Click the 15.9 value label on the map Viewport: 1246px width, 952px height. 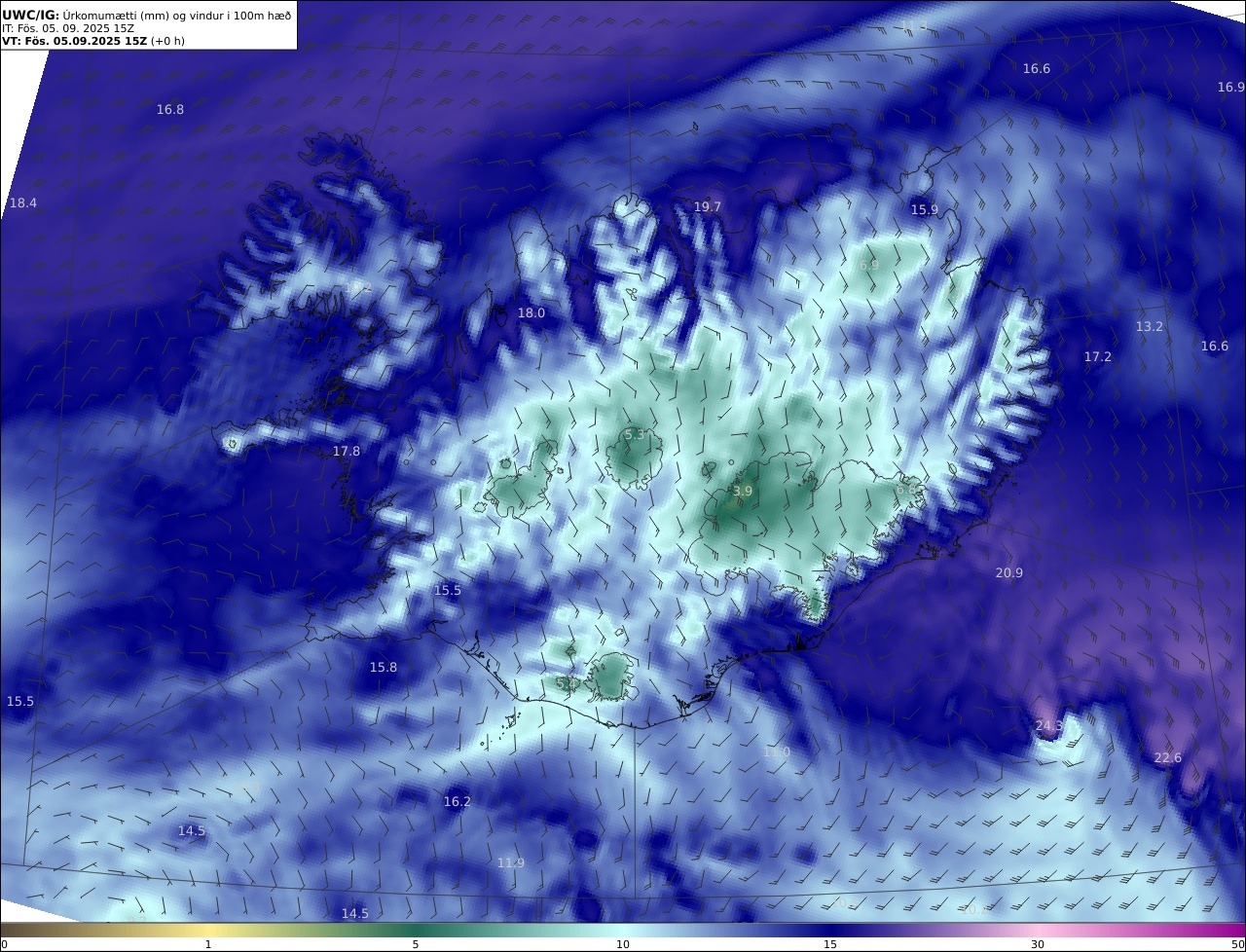925,210
